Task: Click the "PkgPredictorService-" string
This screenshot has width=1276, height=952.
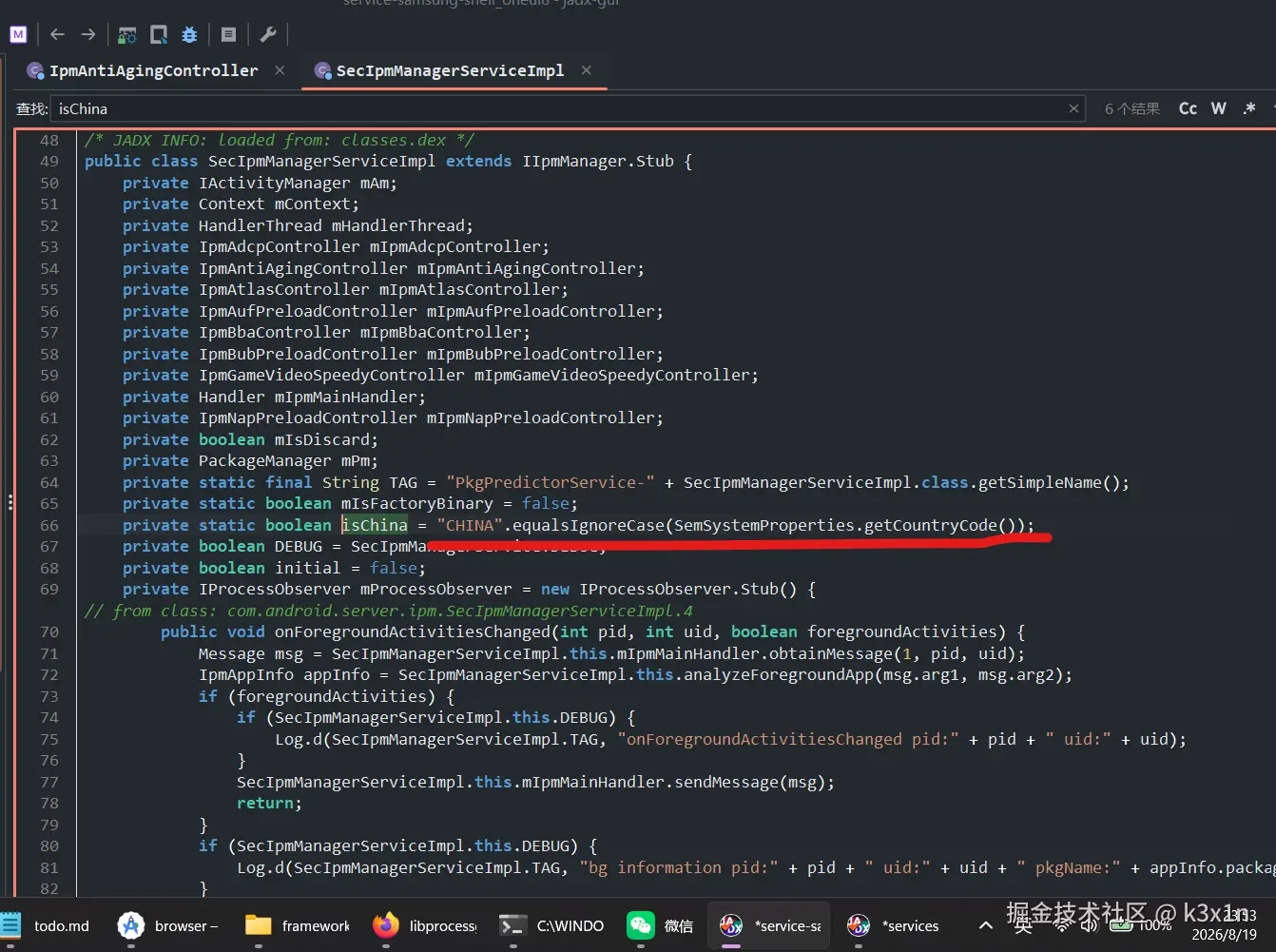Action: [551, 483]
